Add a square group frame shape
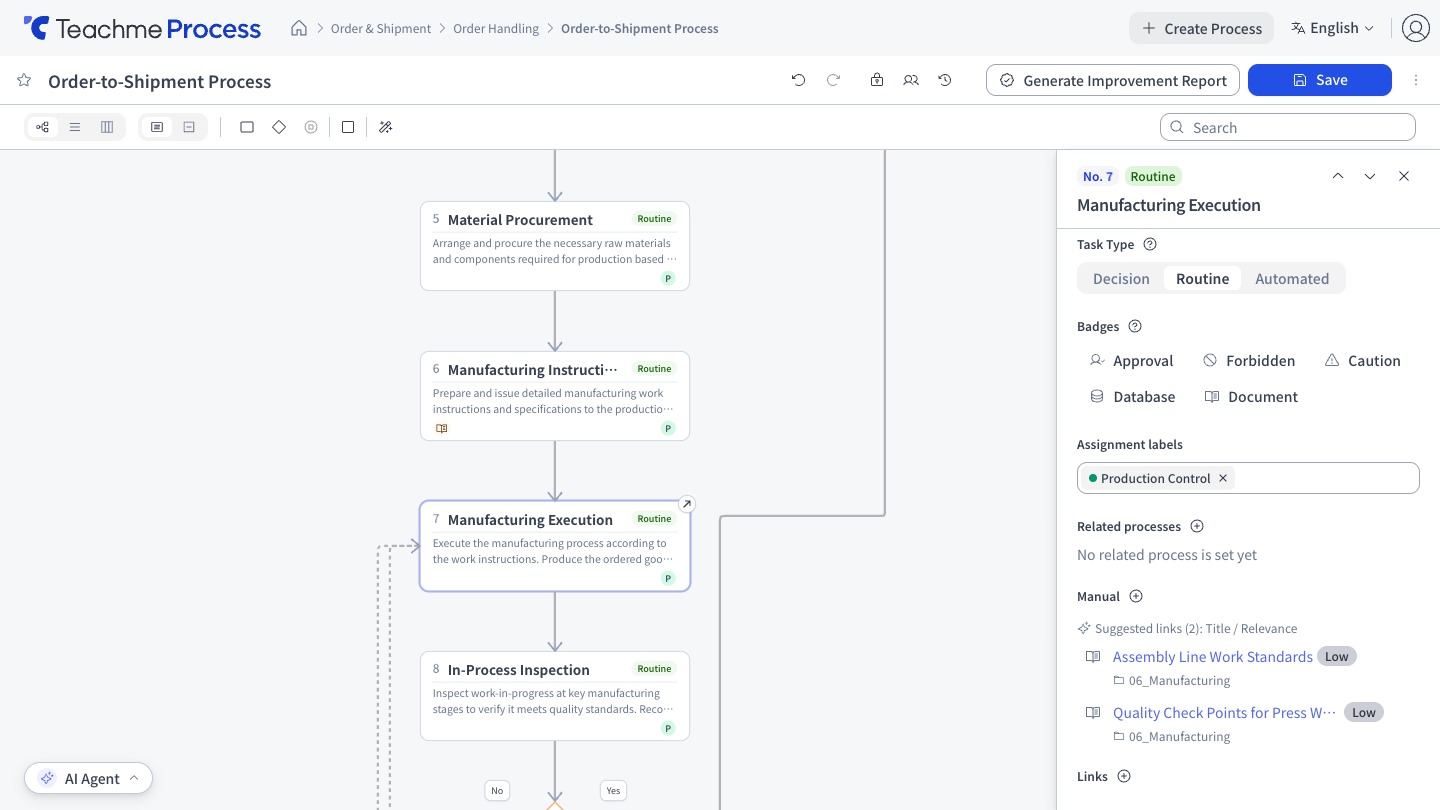Image resolution: width=1440 pixels, height=810 pixels. tap(348, 127)
